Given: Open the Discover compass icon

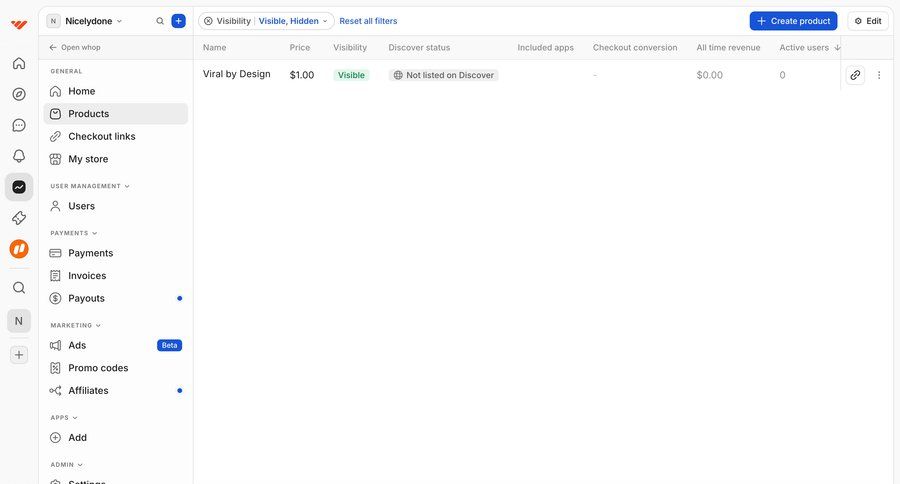Looking at the screenshot, I should (x=19, y=94).
